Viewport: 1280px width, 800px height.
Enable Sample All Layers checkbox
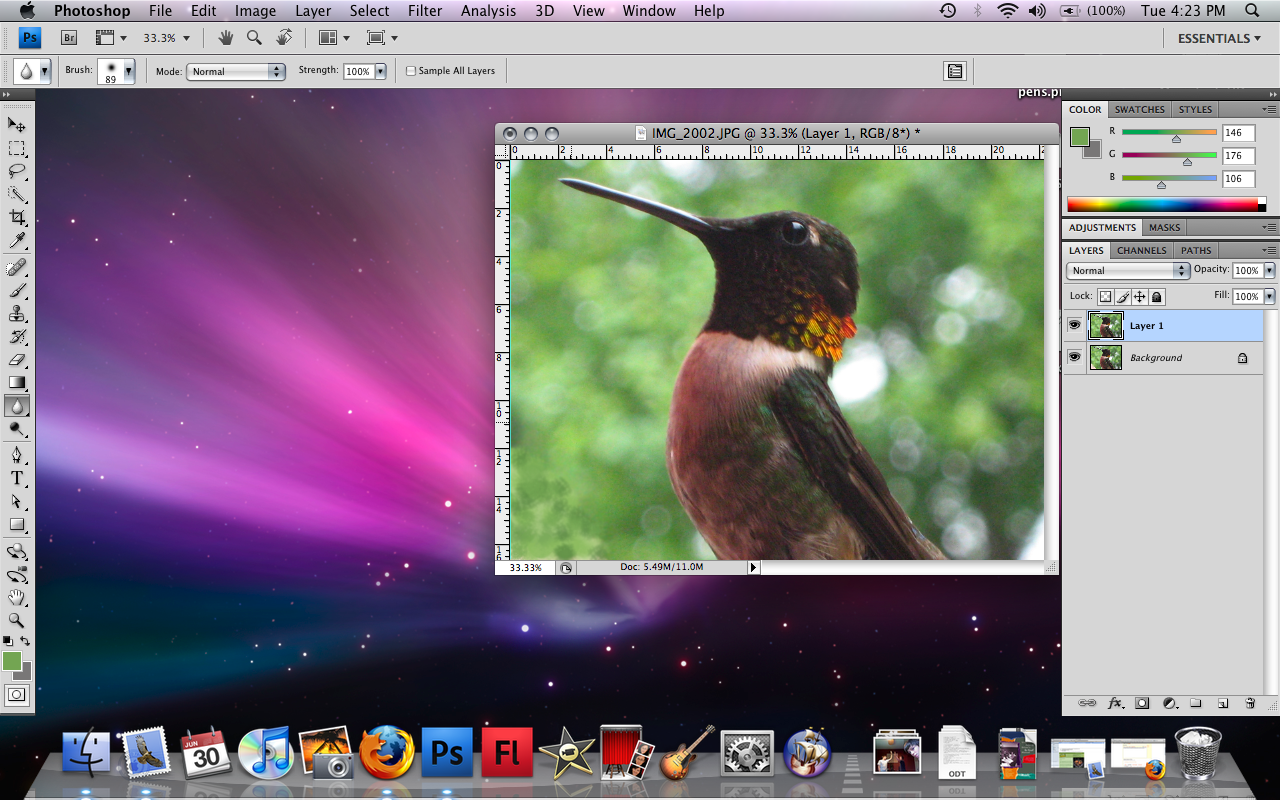411,71
